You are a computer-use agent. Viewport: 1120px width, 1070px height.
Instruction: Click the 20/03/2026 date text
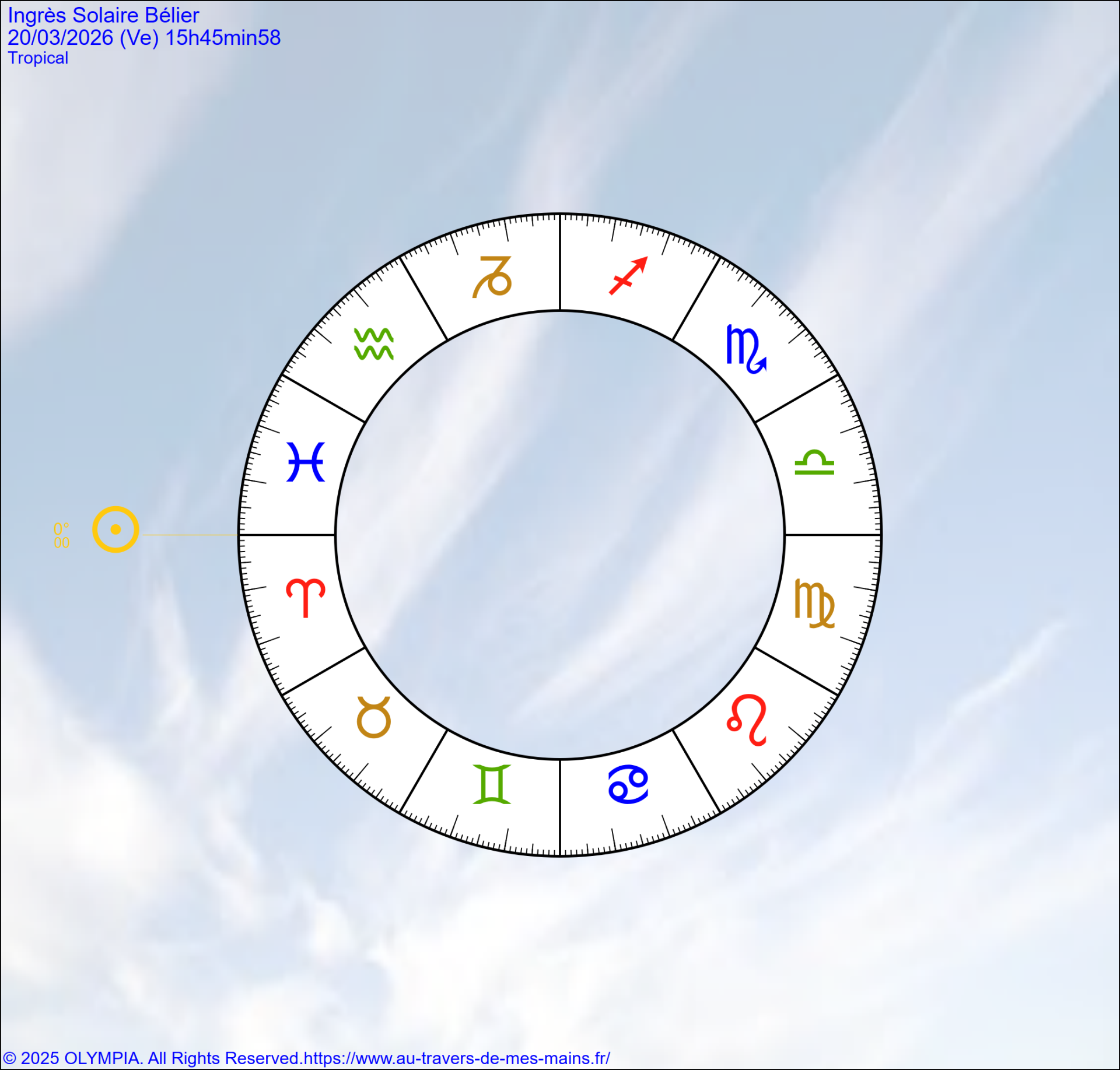60,38
